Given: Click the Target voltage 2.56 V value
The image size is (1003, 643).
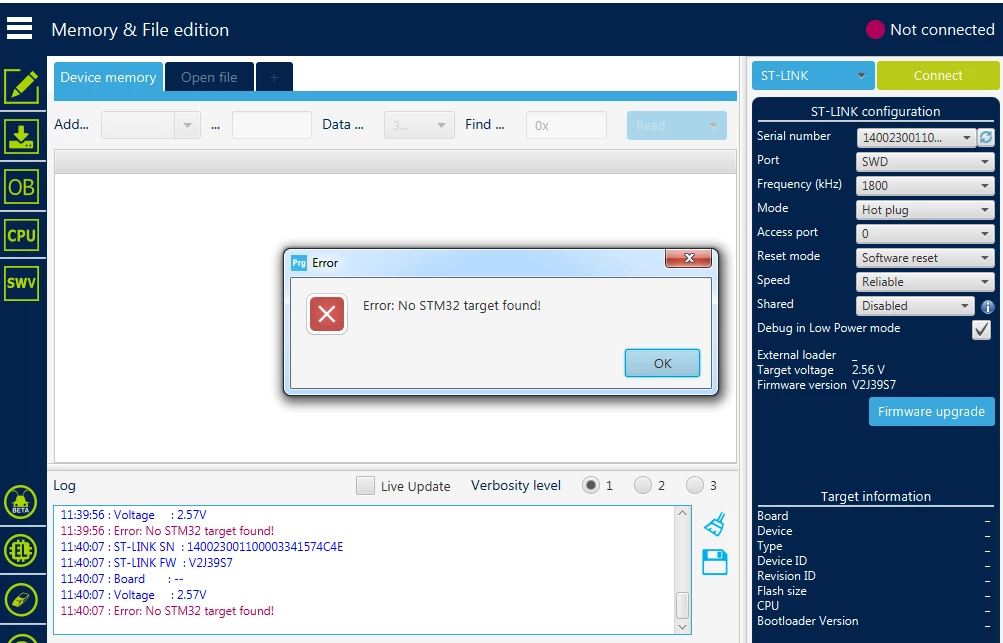Looking at the screenshot, I should [868, 370].
